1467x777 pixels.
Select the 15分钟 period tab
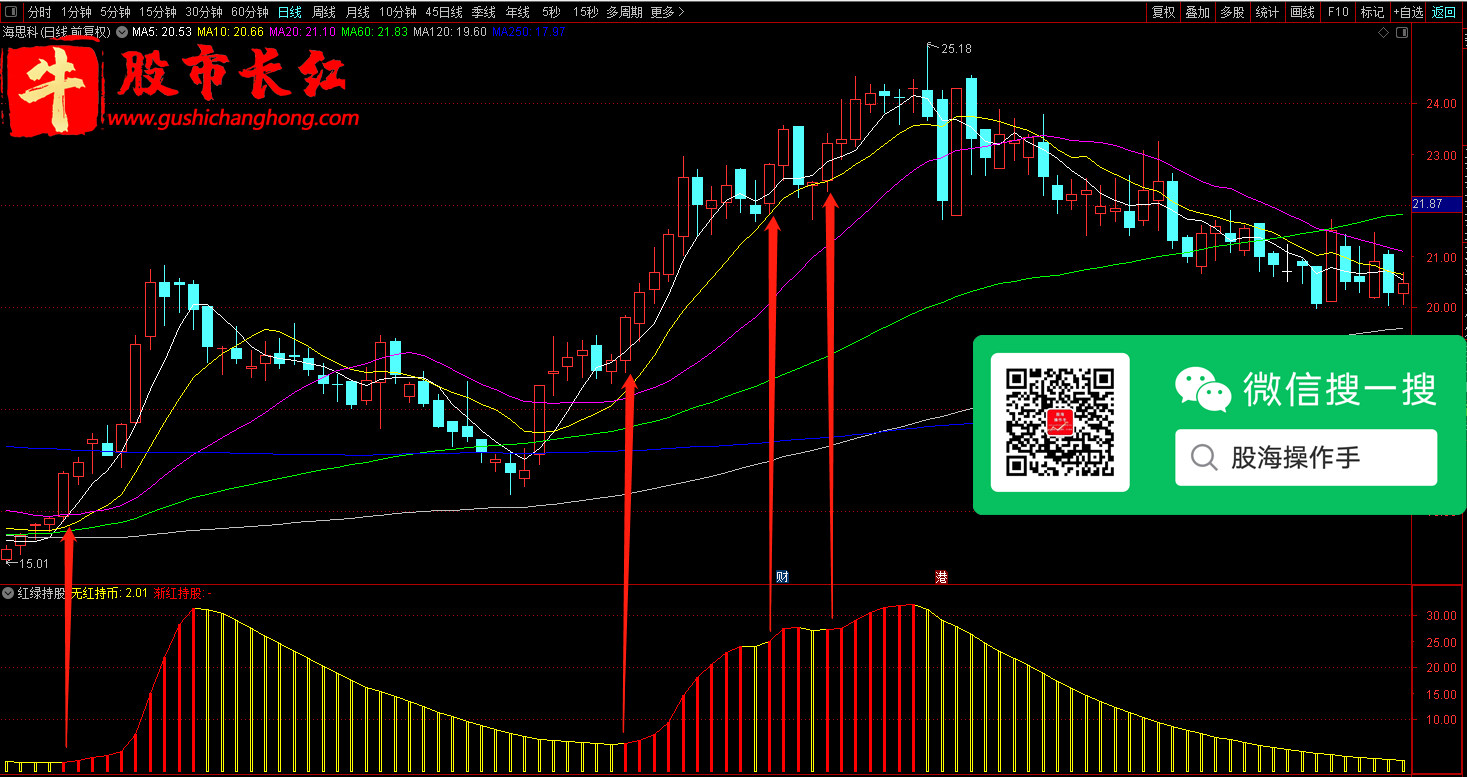pyautogui.click(x=158, y=12)
